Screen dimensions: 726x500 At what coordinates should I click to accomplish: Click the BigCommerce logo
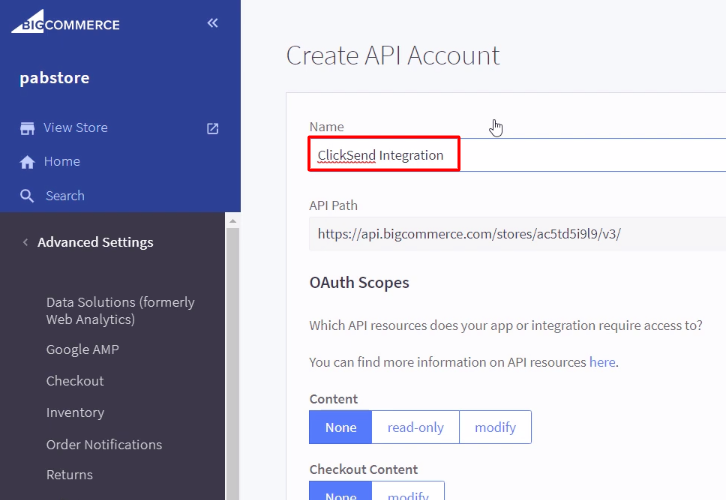click(x=65, y=22)
